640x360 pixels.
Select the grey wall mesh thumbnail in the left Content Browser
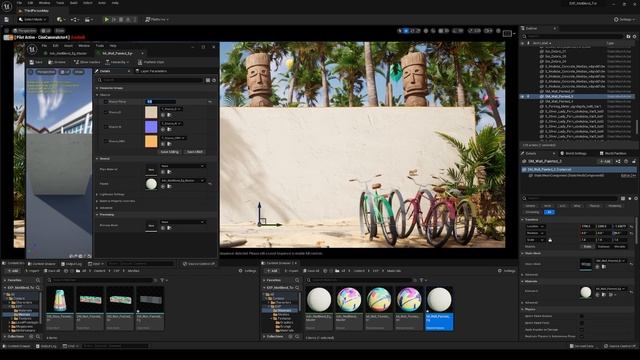(x=150, y=300)
